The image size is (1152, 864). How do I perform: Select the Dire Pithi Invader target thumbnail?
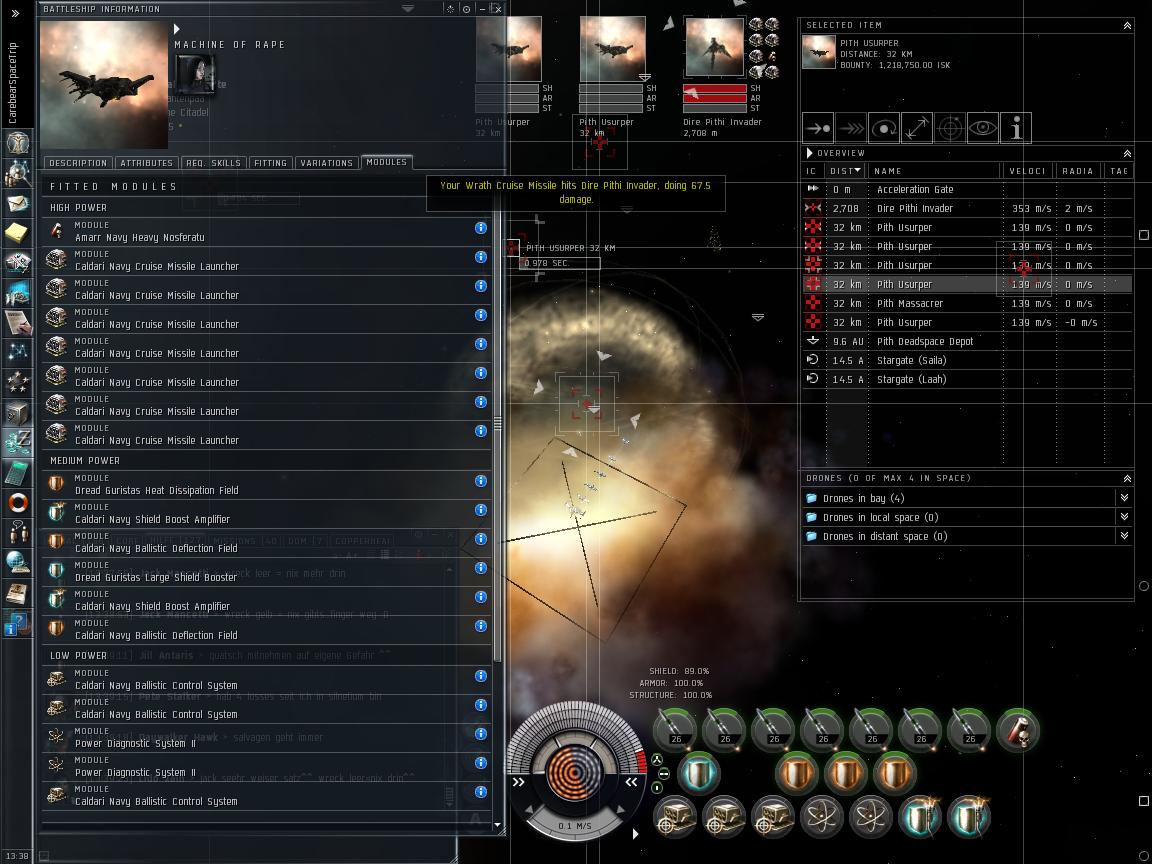point(715,48)
